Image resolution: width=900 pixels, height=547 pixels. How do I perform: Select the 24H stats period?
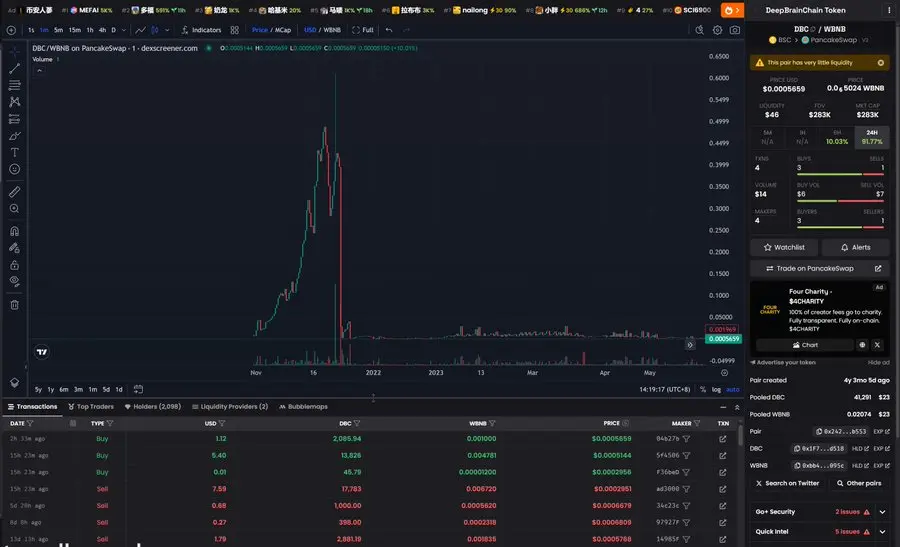coord(872,137)
